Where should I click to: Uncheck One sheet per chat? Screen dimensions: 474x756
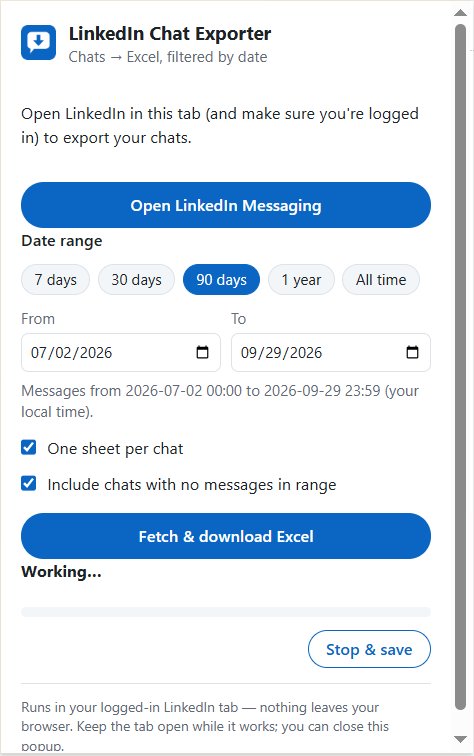[28, 447]
